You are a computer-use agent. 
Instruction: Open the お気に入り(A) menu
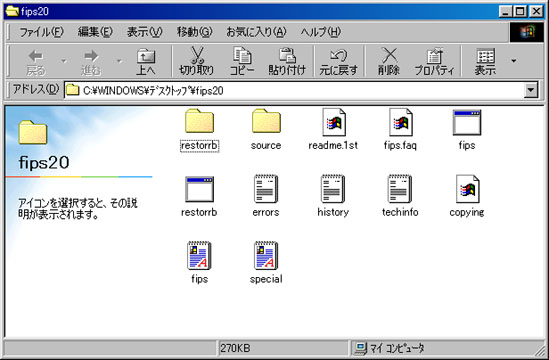coord(256,32)
